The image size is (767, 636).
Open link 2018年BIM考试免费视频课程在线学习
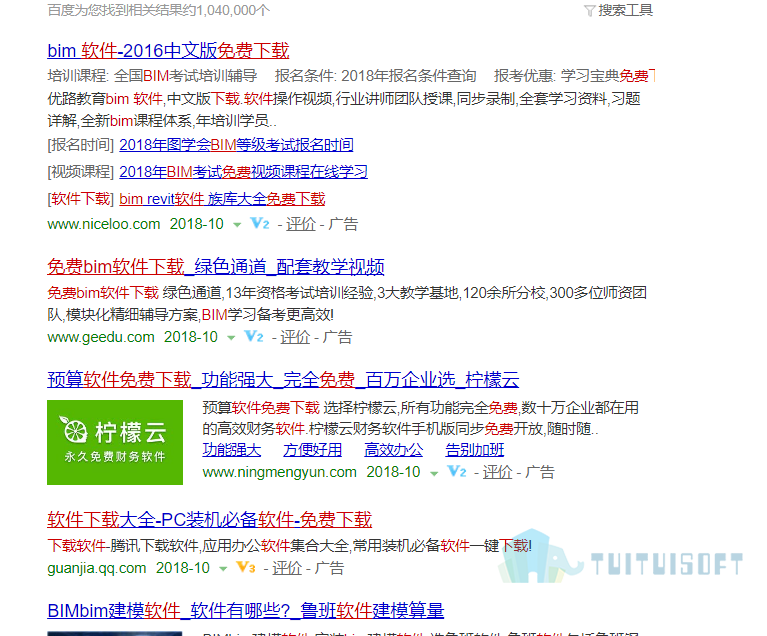tap(244, 172)
